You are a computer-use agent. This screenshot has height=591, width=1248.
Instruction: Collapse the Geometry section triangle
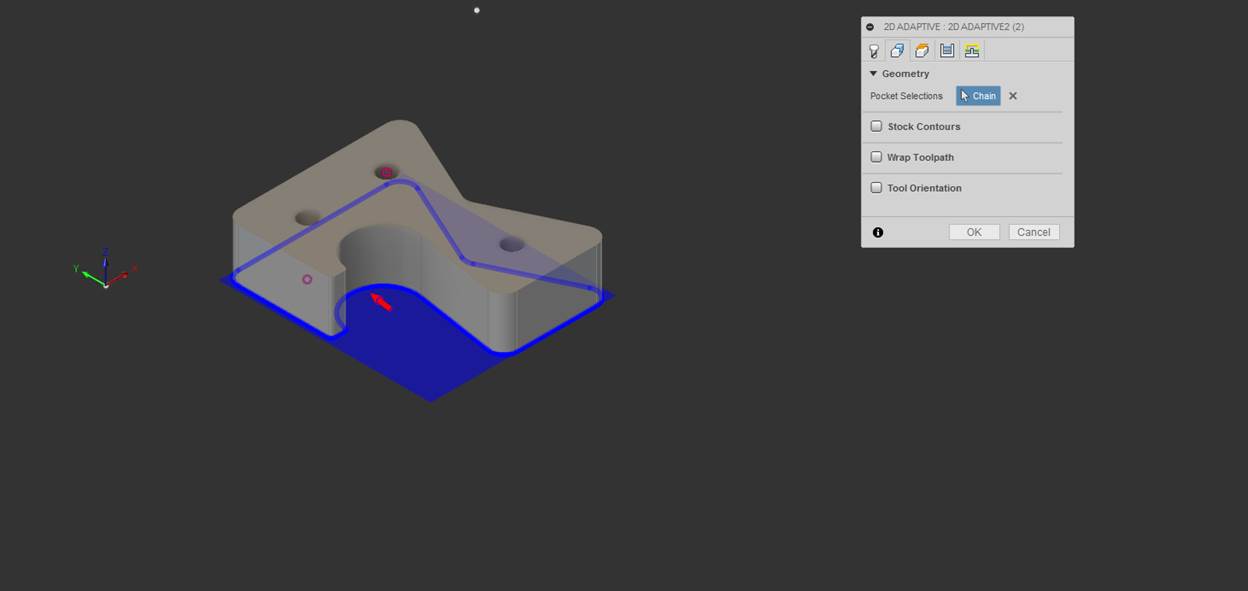(x=873, y=74)
